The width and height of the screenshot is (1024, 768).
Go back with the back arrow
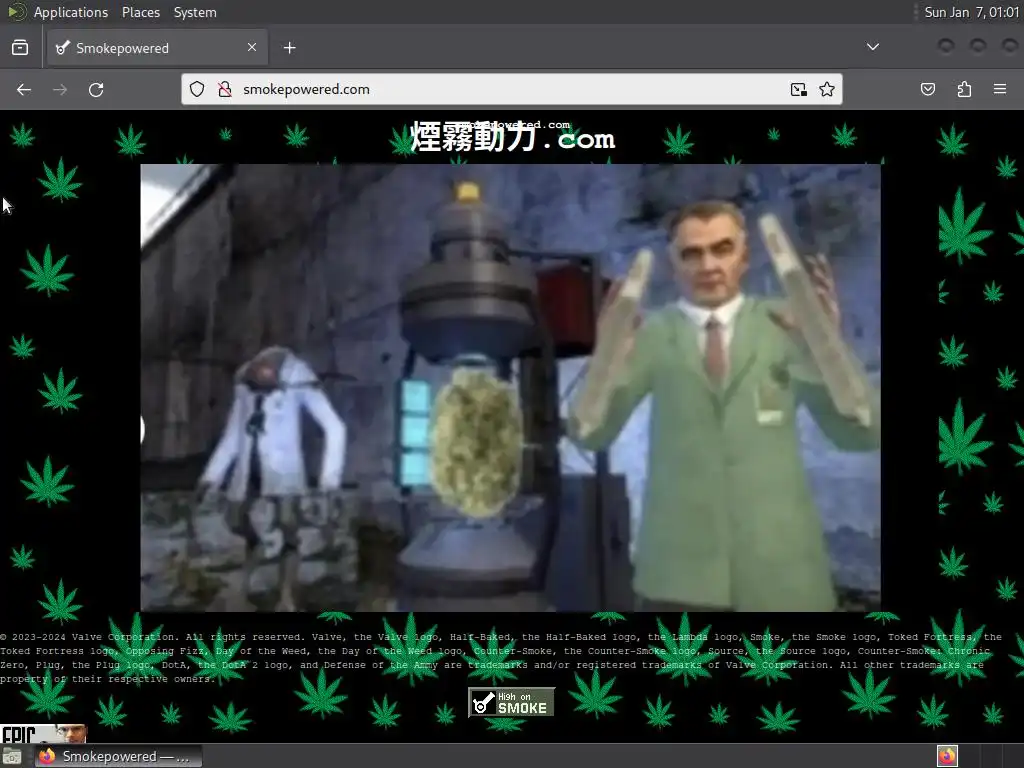(24, 89)
